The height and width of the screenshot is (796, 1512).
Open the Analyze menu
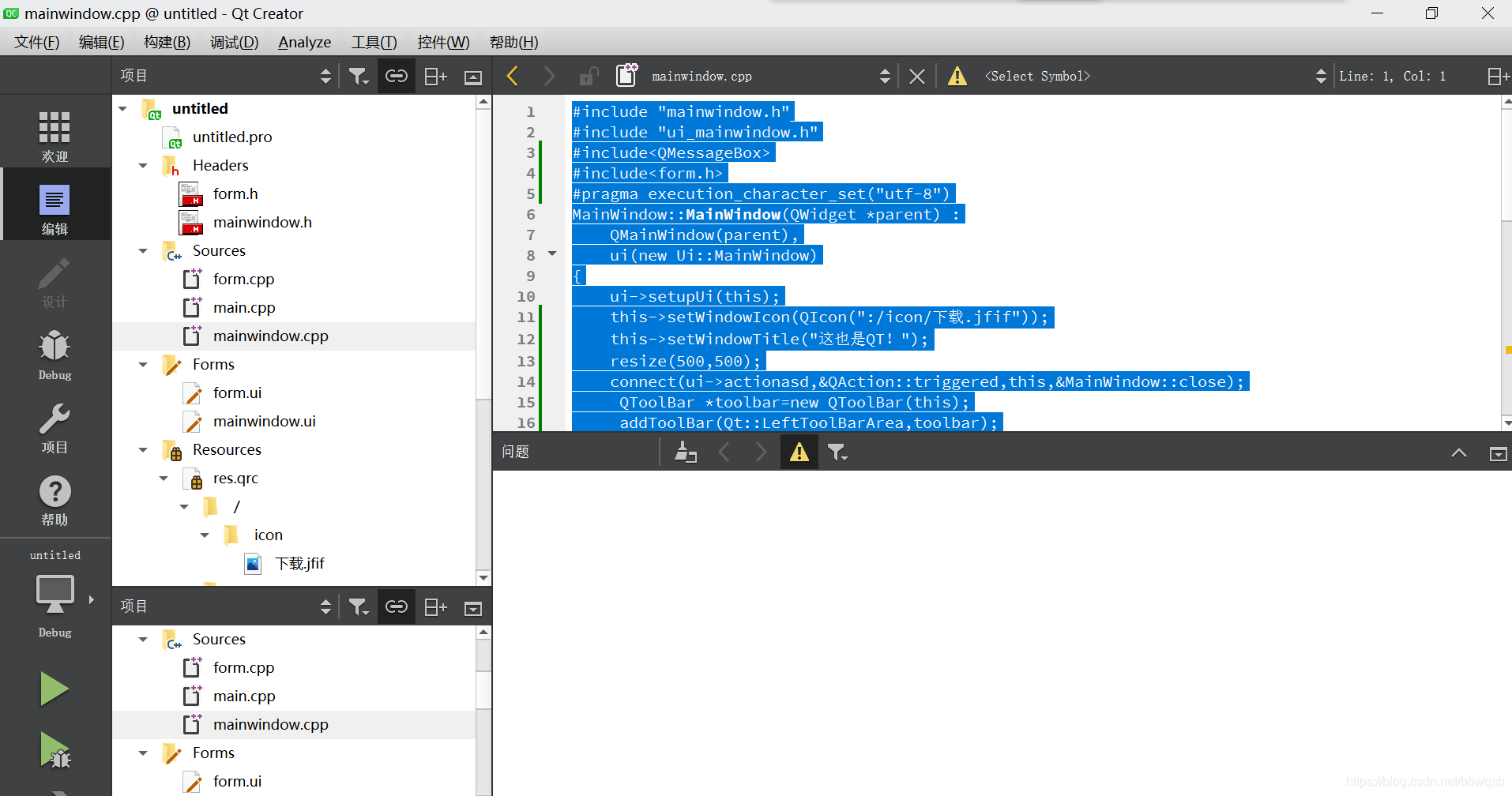[x=304, y=42]
